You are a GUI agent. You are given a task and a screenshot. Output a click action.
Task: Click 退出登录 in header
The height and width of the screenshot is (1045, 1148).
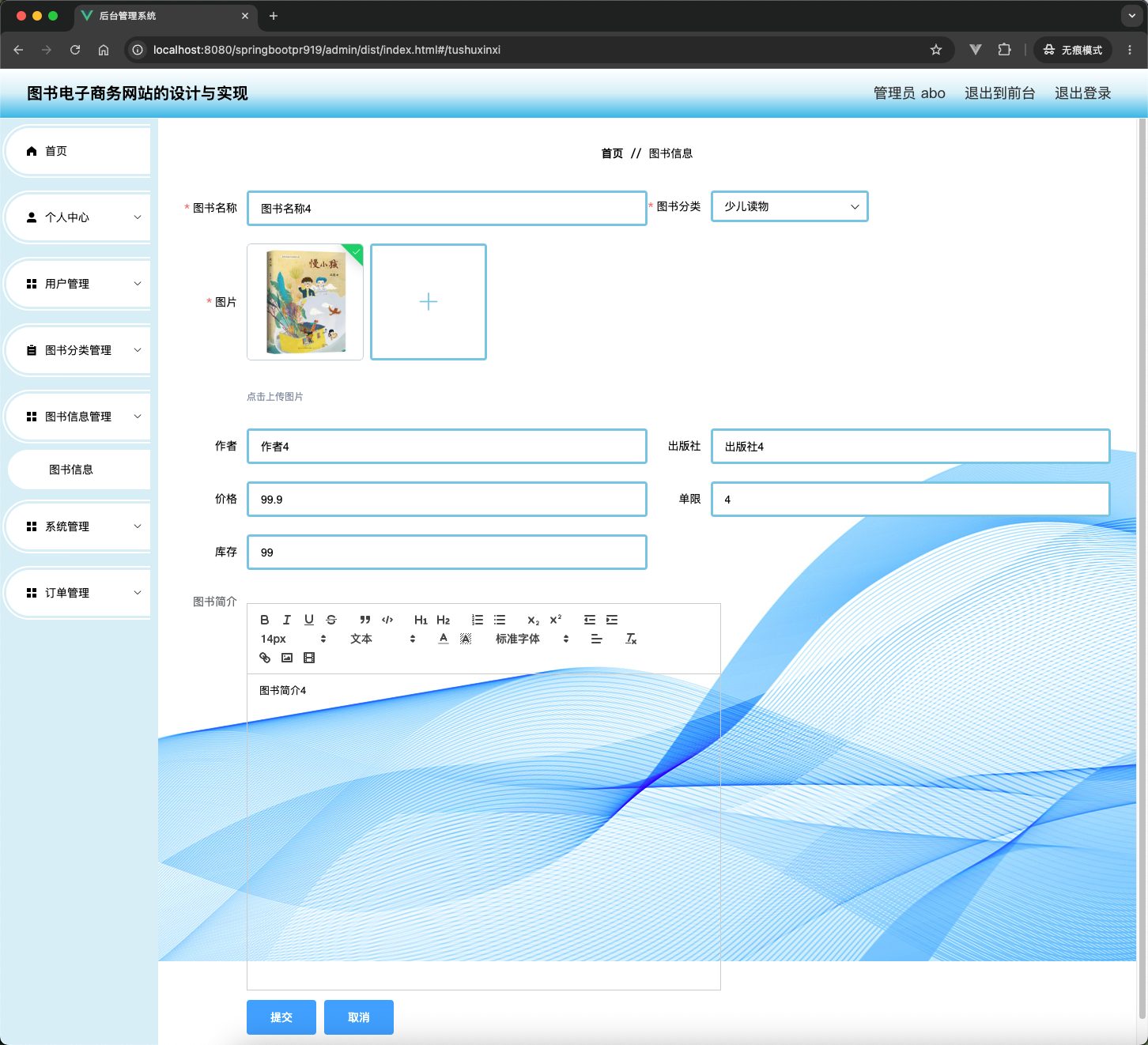click(1082, 93)
